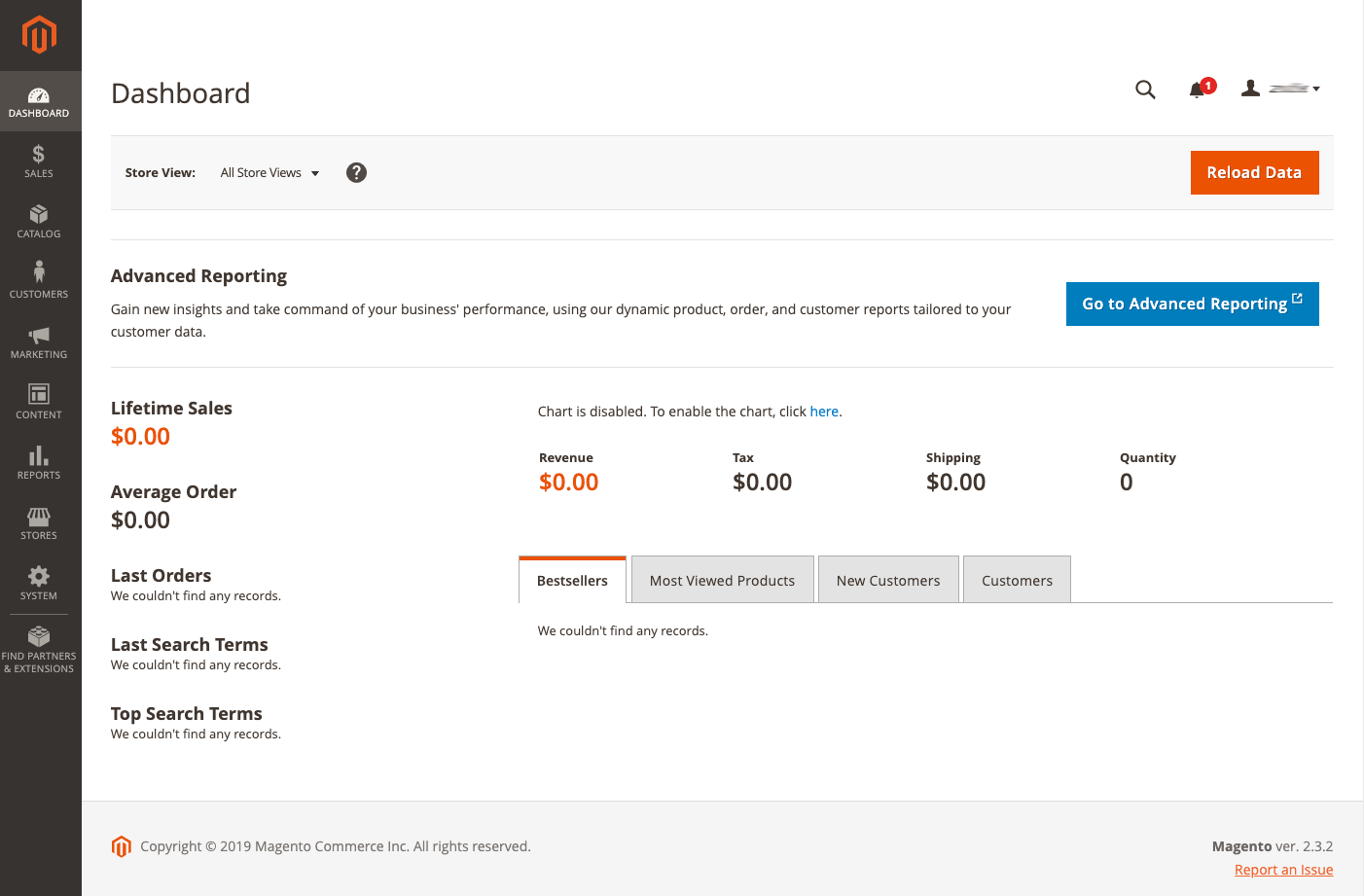This screenshot has height=896, width=1364.
Task: Open the admin user account dropdown
Action: 1280,89
